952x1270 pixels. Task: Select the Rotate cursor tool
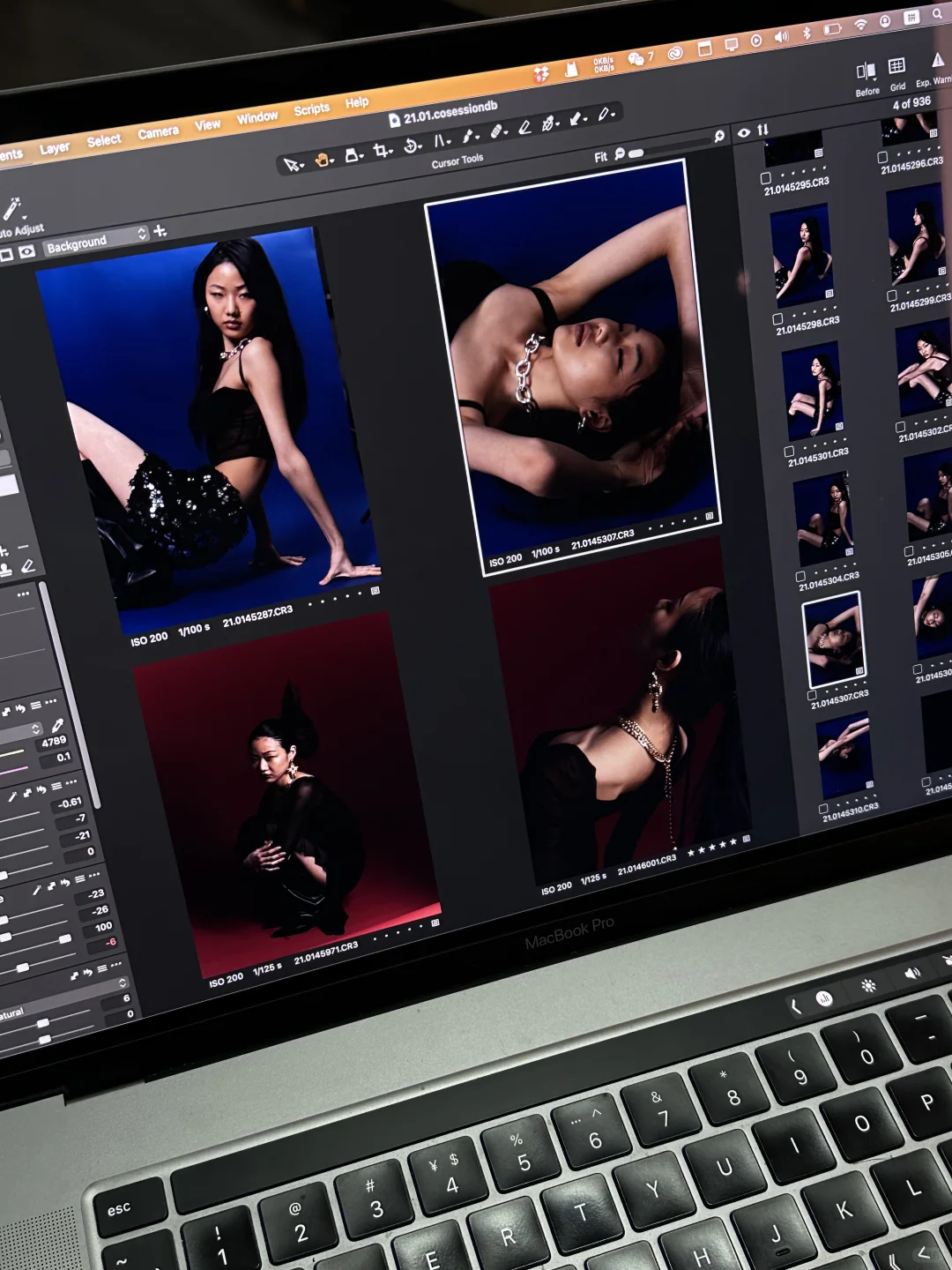pyautogui.click(x=410, y=146)
